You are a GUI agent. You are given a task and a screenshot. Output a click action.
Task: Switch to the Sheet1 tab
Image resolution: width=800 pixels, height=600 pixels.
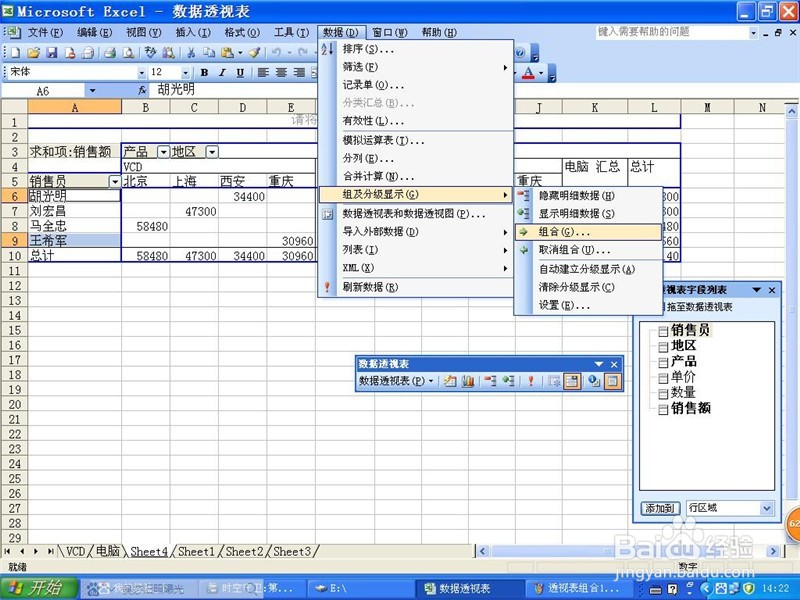click(x=196, y=552)
